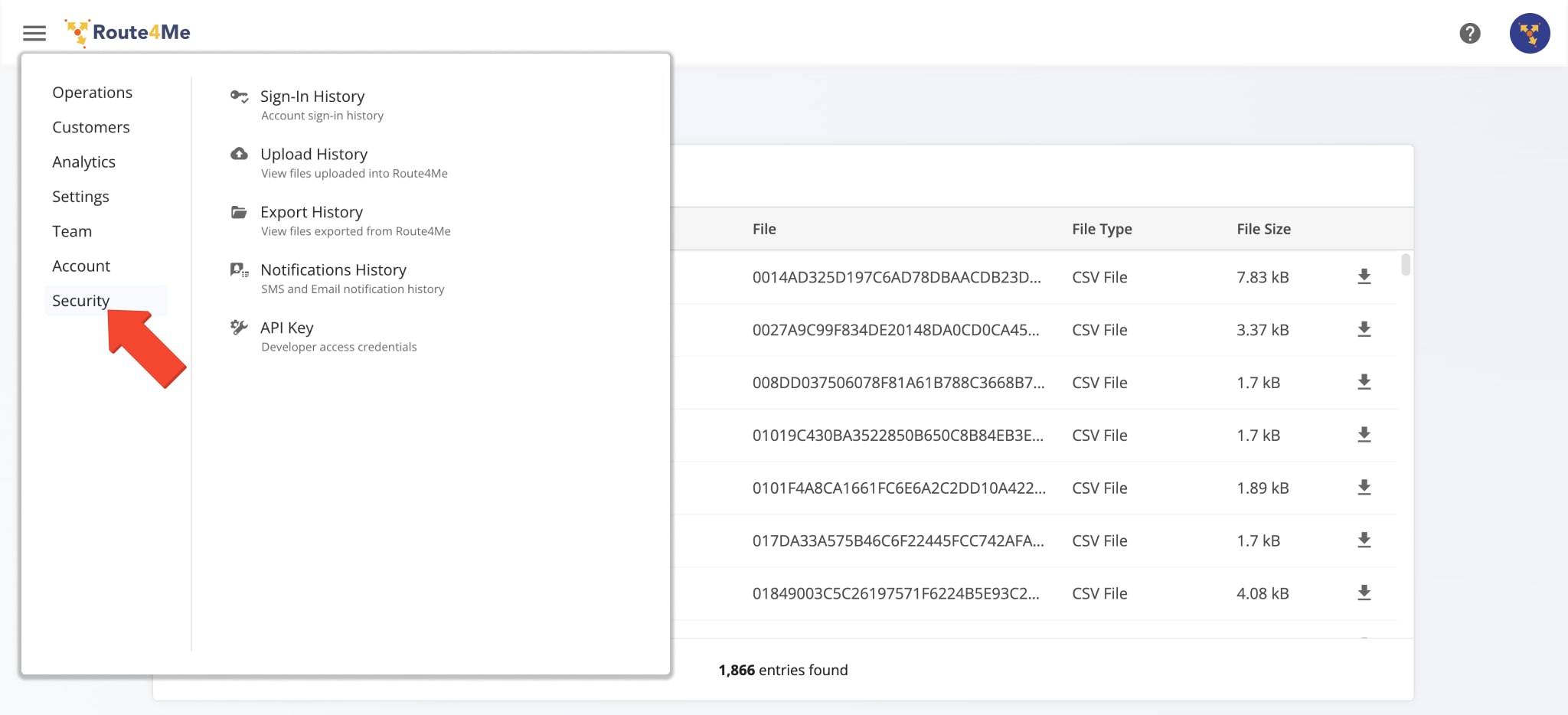Open Upload History page
Image resolution: width=1568 pixels, height=715 pixels.
coord(314,154)
